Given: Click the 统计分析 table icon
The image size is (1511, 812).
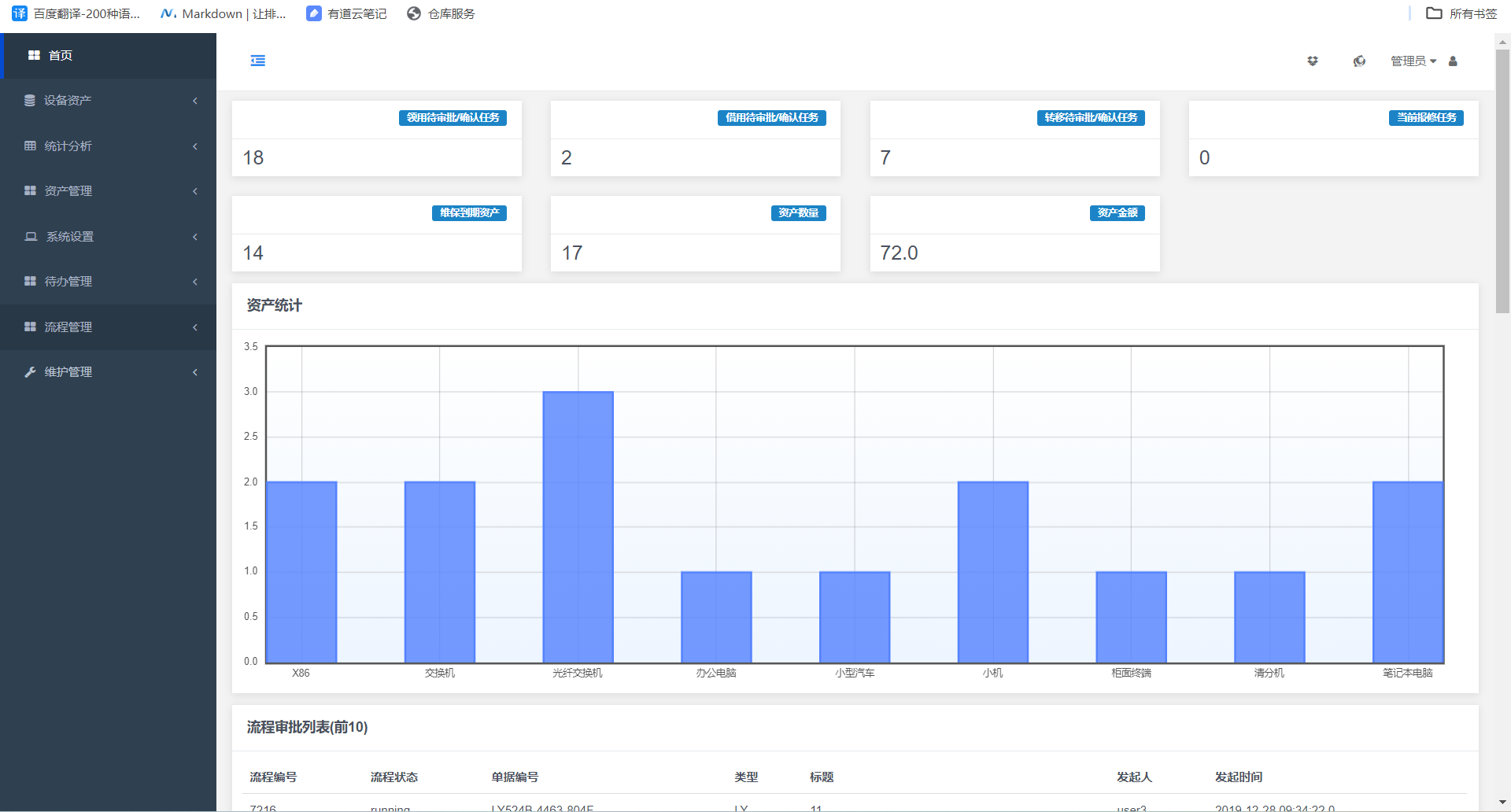Looking at the screenshot, I should (x=30, y=146).
